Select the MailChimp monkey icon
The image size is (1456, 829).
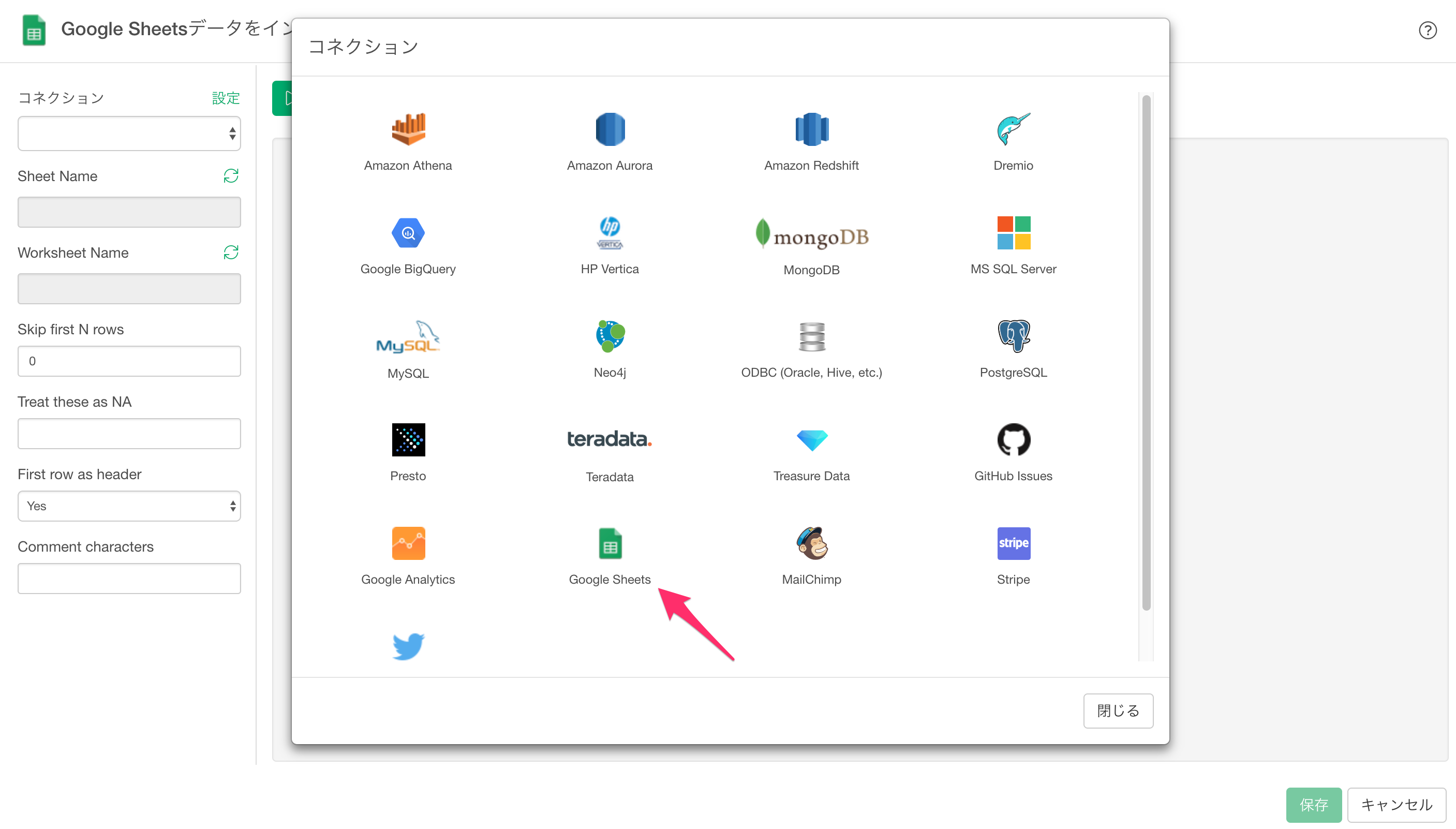pos(812,543)
